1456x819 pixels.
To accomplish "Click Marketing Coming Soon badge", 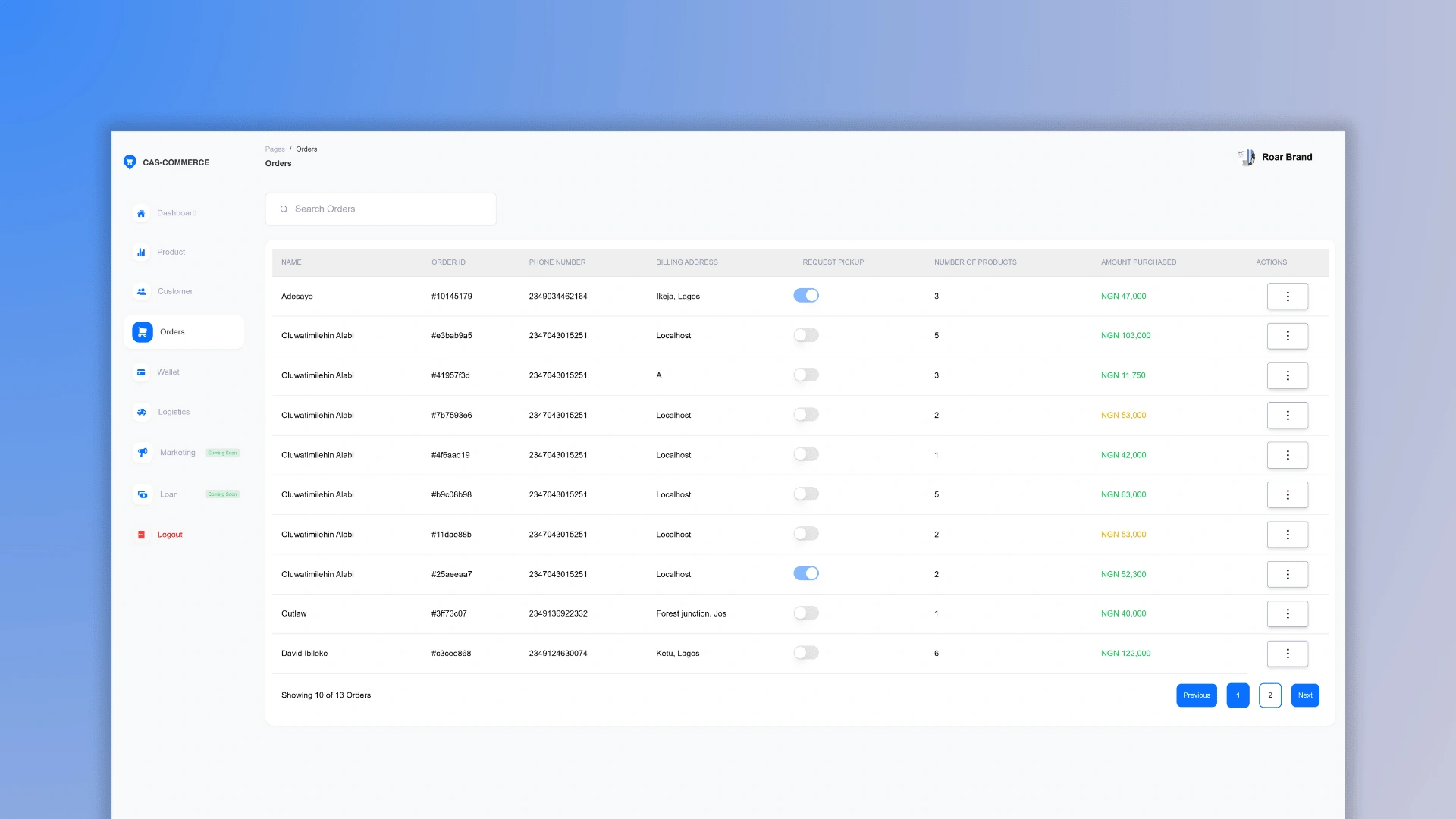I will click(x=223, y=453).
